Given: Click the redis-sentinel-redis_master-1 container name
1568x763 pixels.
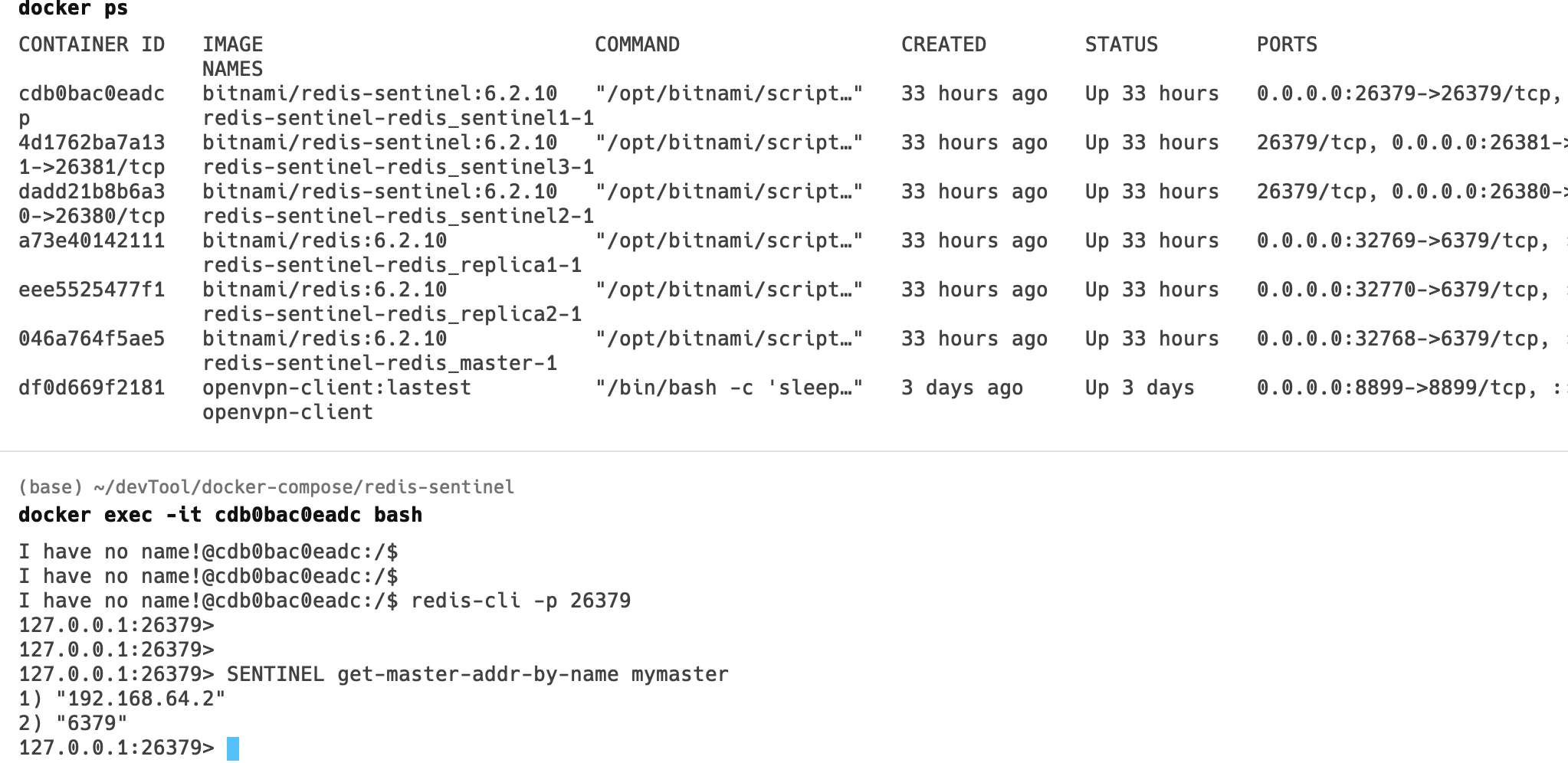Looking at the screenshot, I should [x=379, y=363].
